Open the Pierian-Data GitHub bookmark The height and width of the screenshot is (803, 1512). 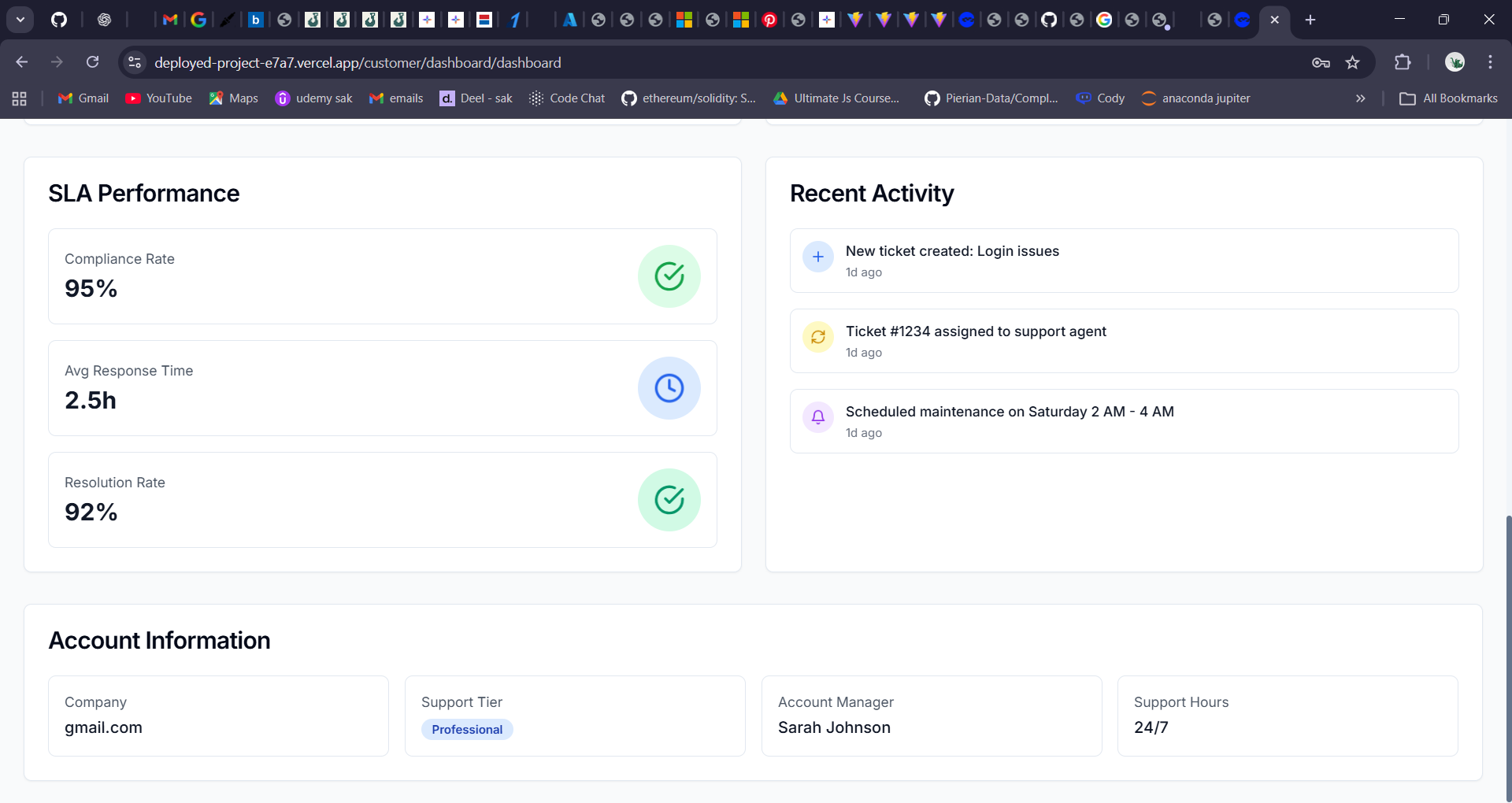click(991, 98)
